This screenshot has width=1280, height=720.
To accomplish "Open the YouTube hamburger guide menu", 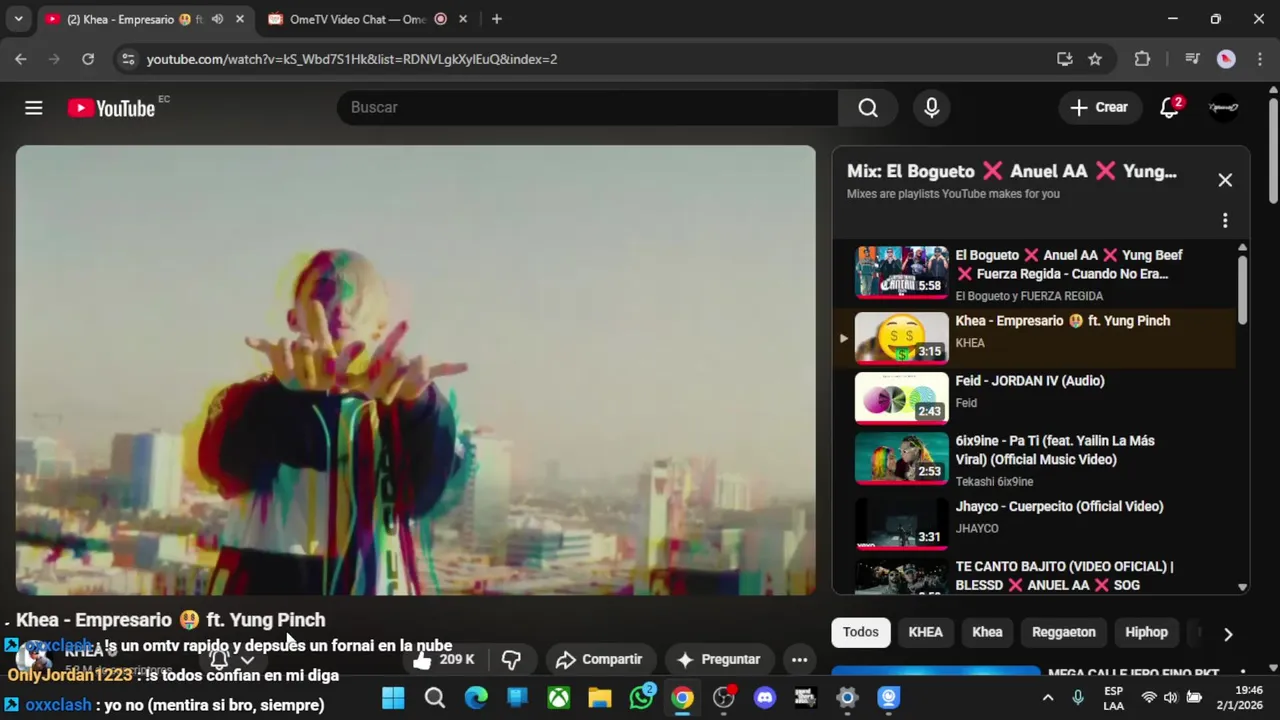I will click(x=34, y=108).
